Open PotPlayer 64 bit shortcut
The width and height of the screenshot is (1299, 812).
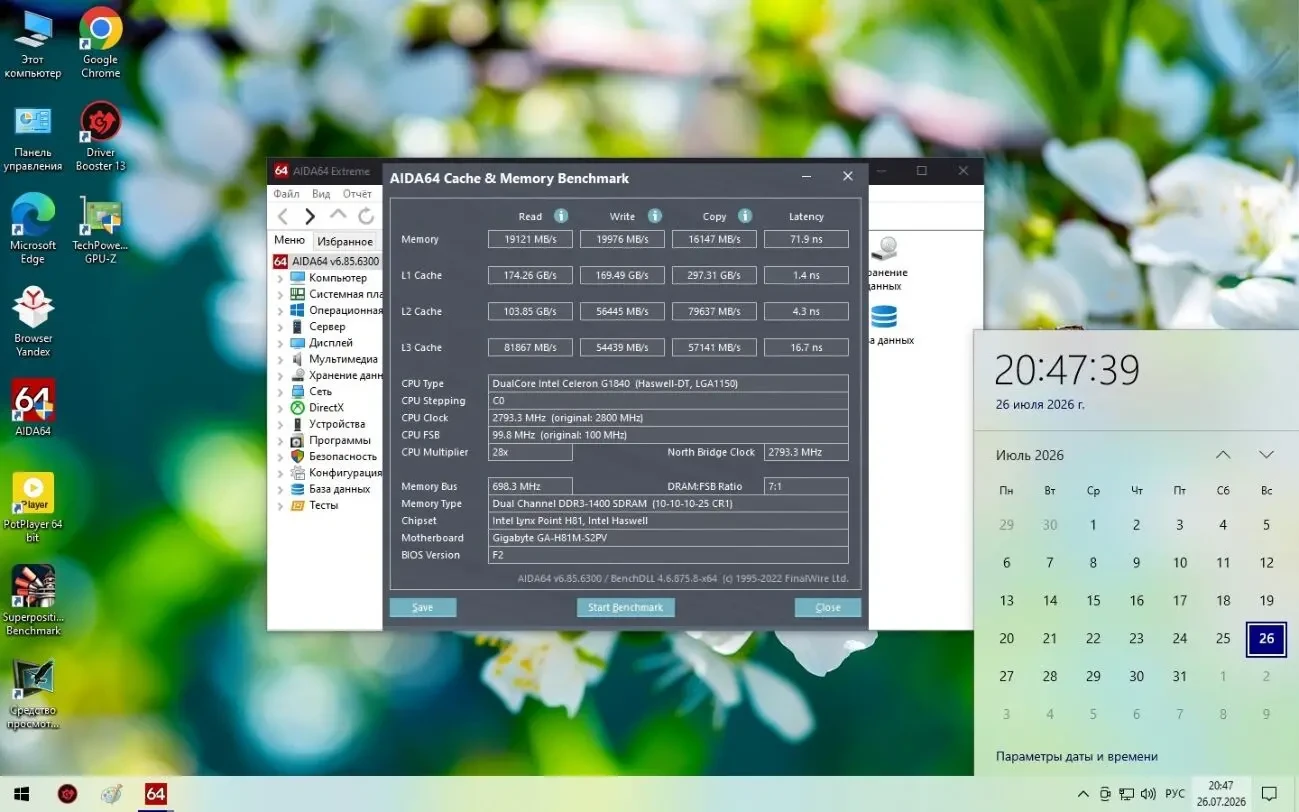pos(32,508)
